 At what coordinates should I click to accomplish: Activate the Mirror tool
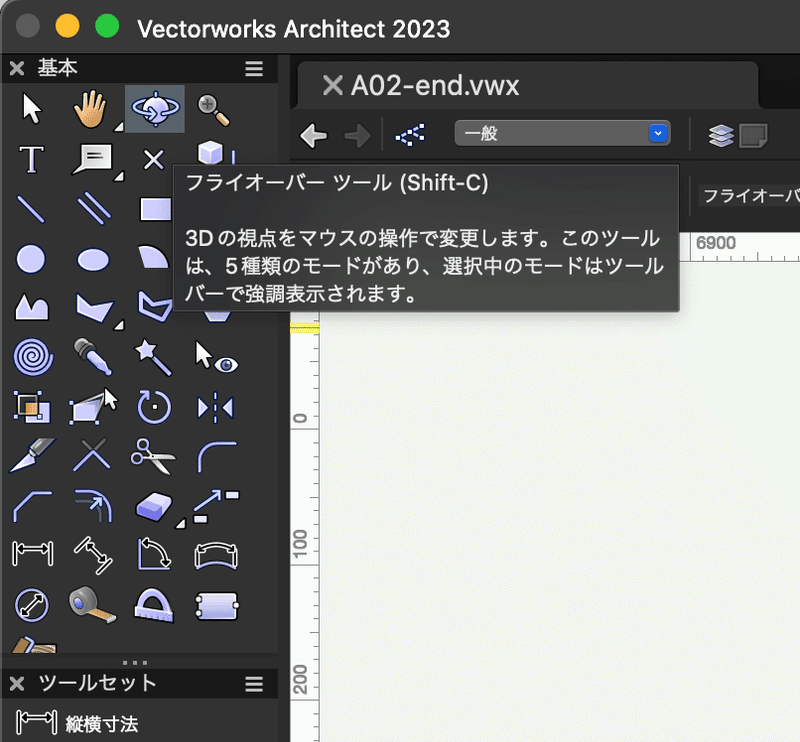pos(214,407)
